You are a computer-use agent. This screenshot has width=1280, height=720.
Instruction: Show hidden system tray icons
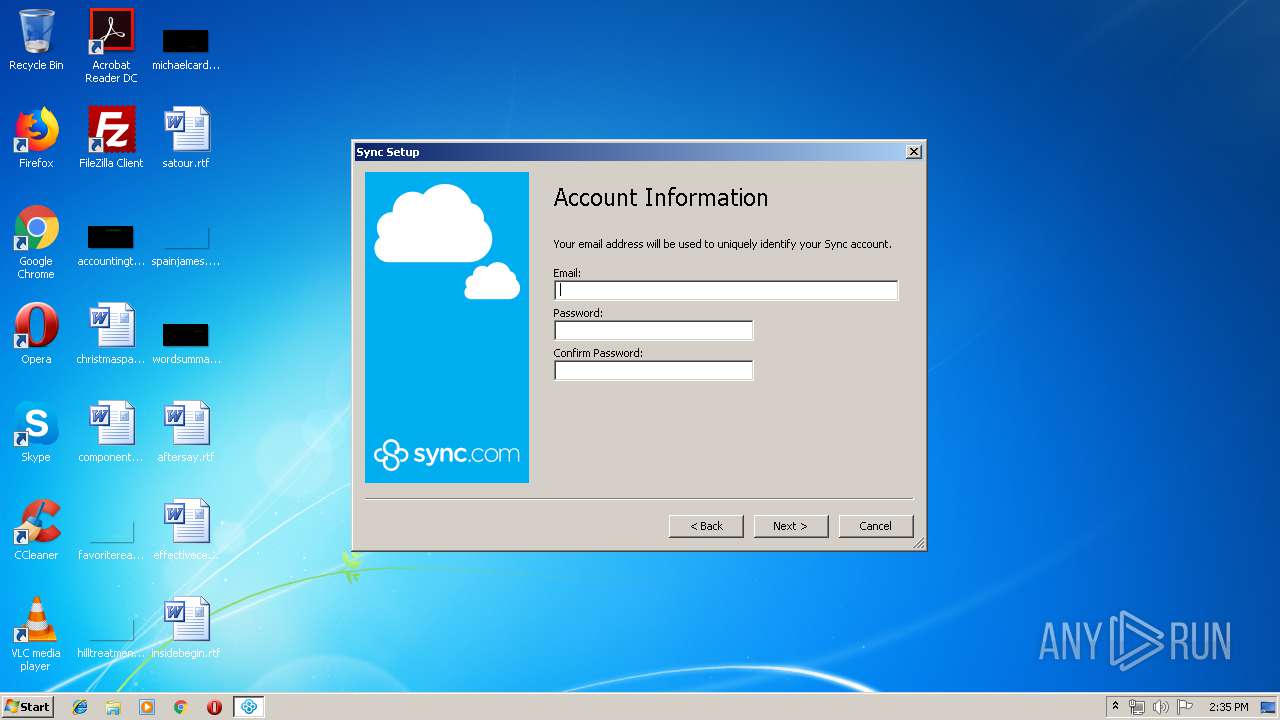1115,707
